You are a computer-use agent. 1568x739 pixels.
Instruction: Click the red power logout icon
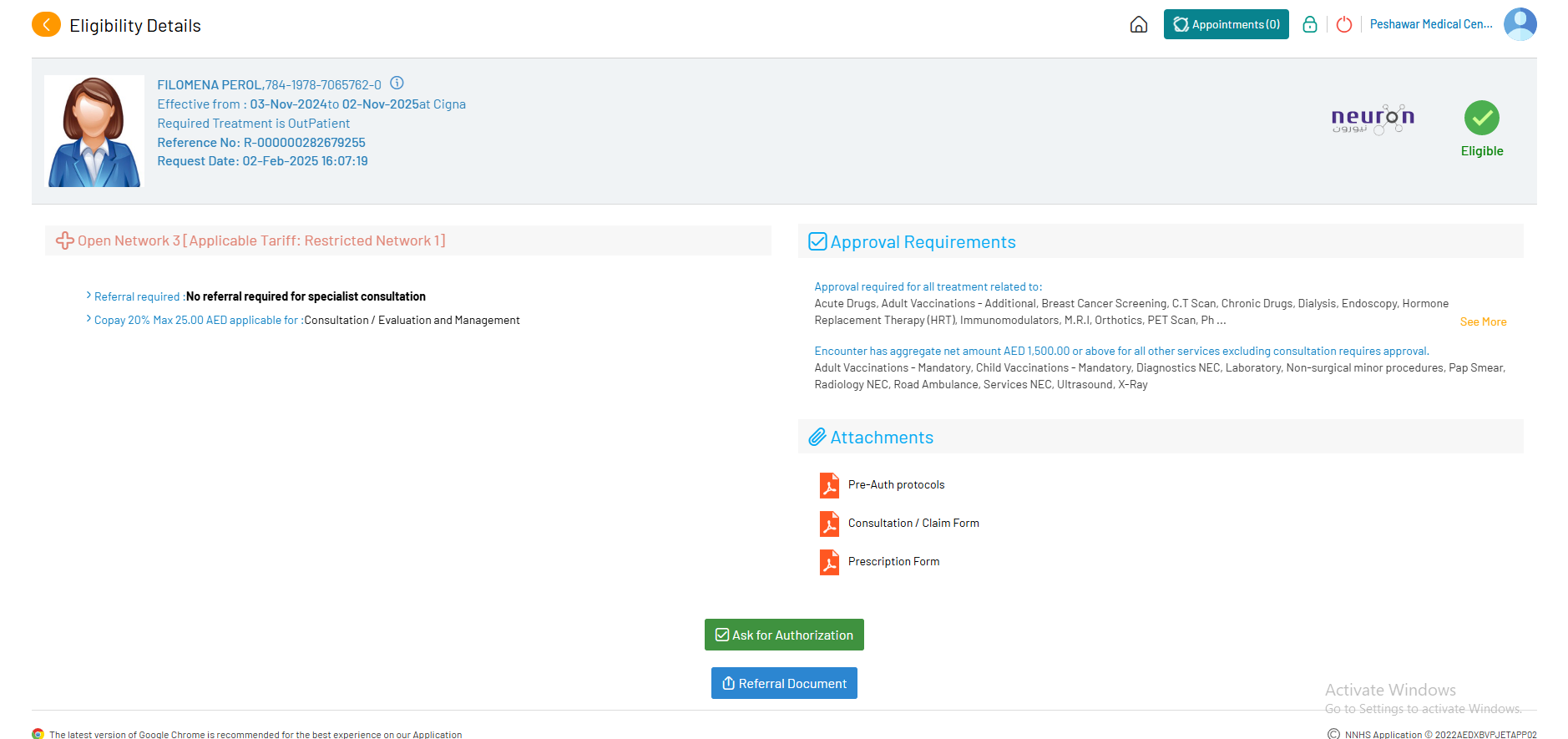point(1344,24)
